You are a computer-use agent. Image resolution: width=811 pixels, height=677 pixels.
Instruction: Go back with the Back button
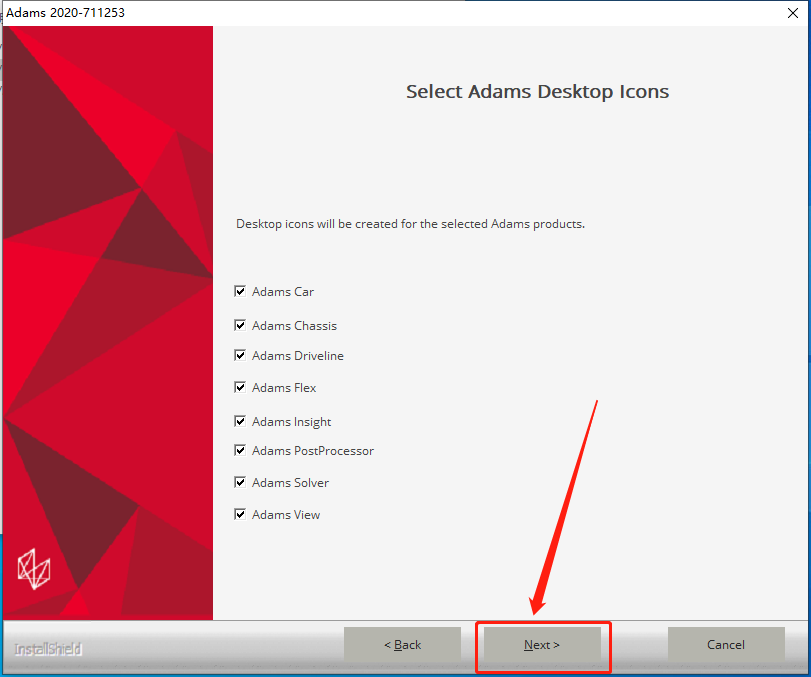click(402, 644)
